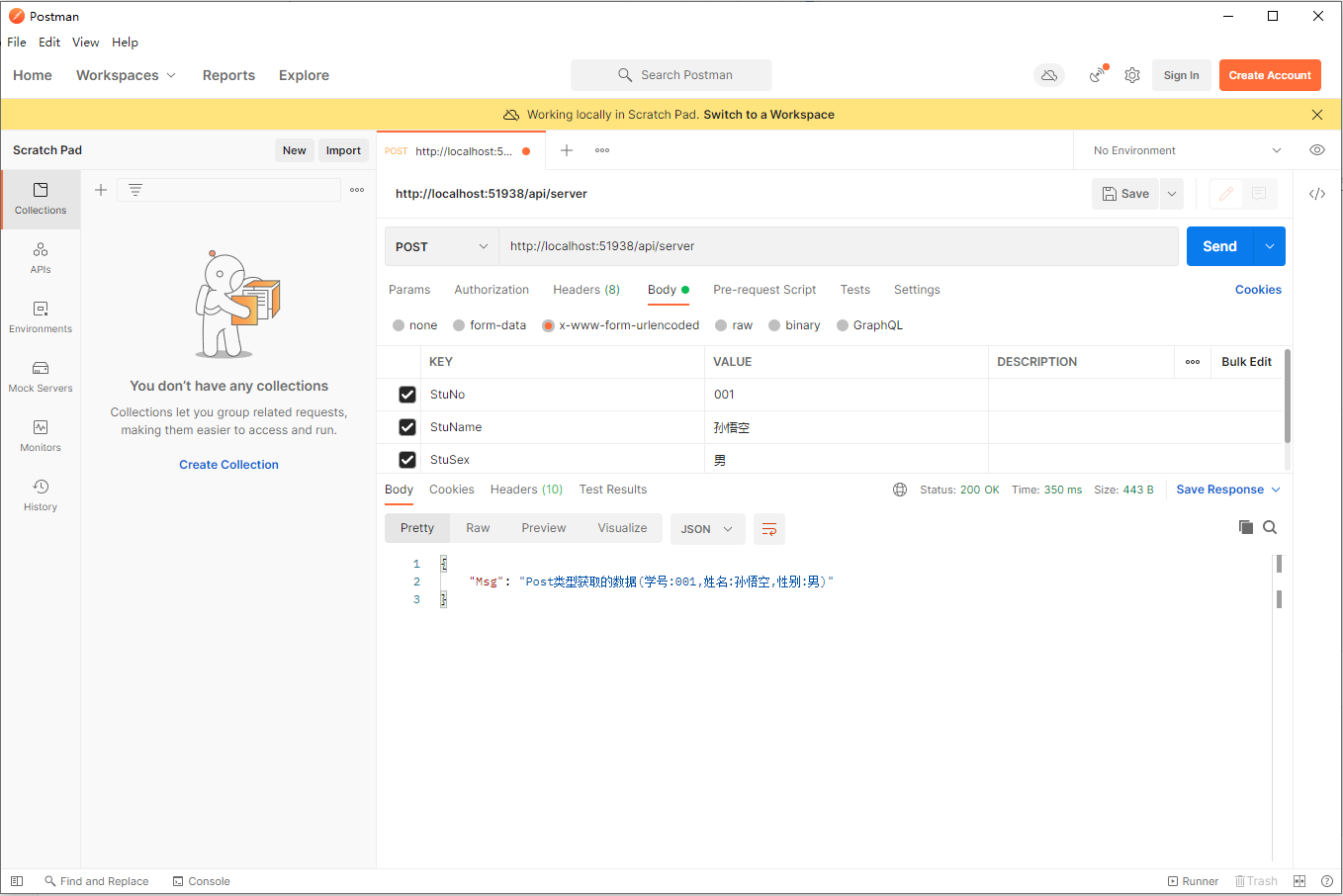Uncheck the StuNo parameter checkbox

pyautogui.click(x=407, y=395)
